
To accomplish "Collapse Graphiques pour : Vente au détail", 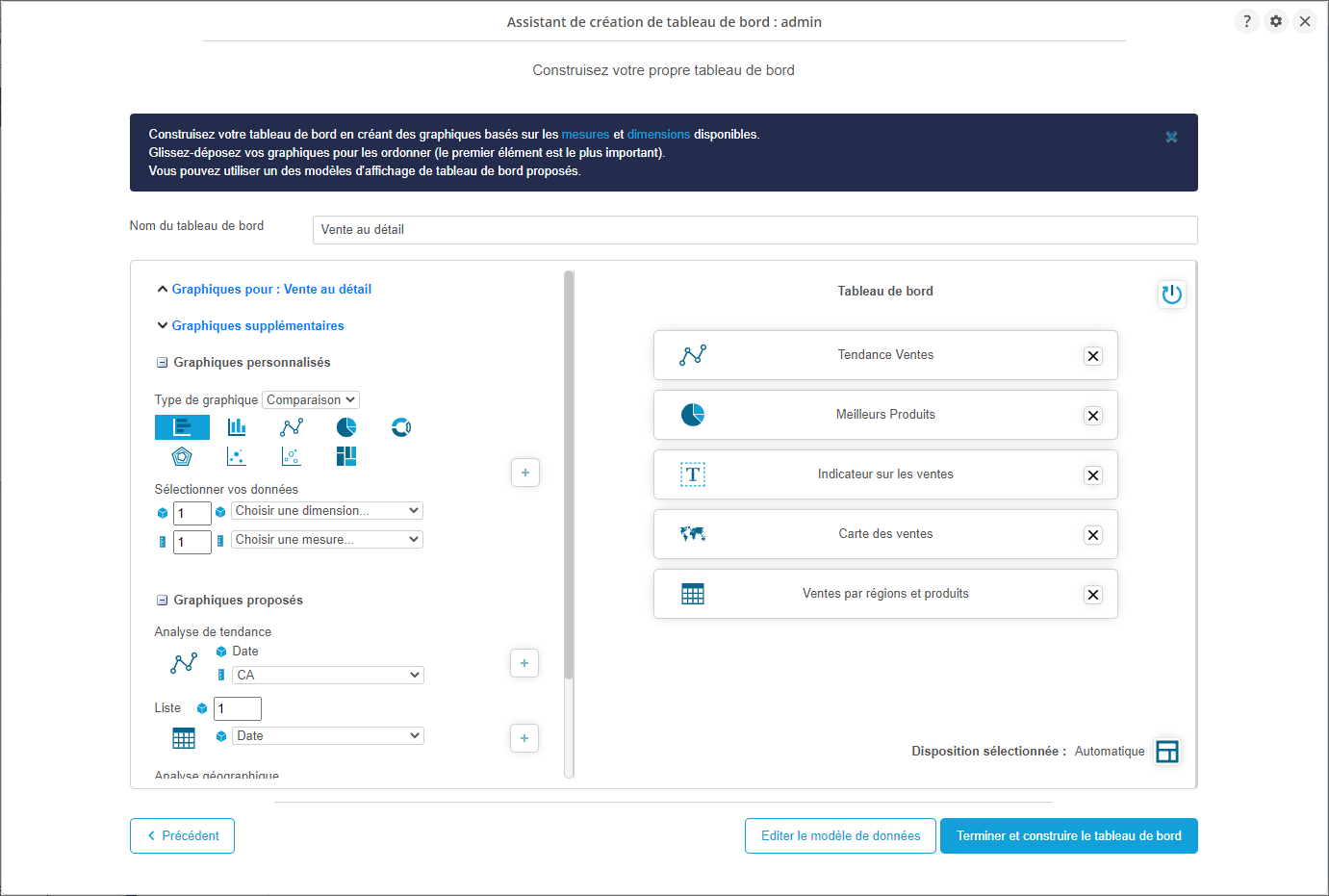I will [x=264, y=289].
